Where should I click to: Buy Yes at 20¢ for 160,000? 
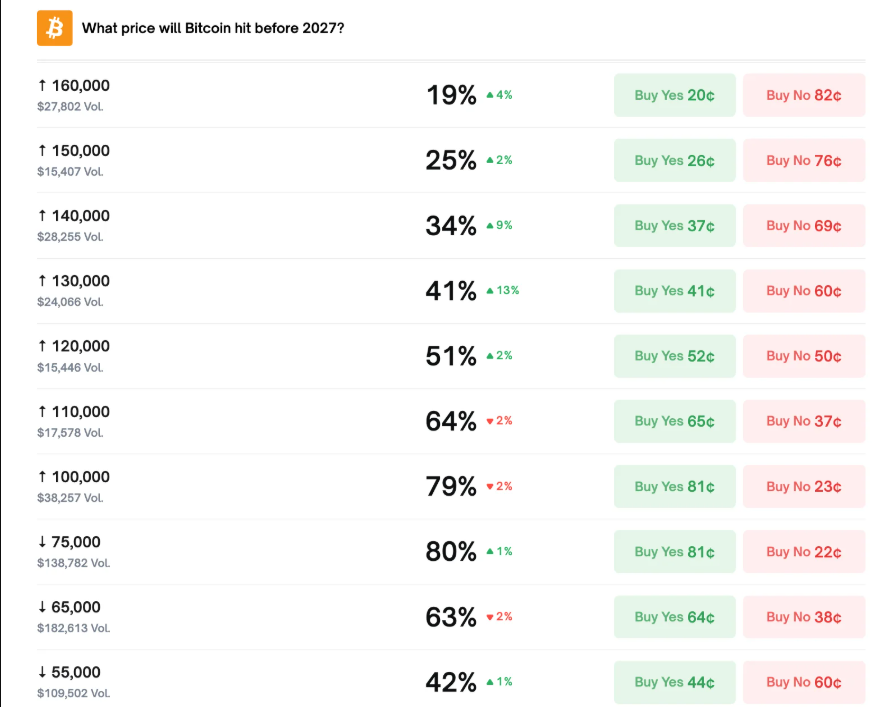pos(674,96)
